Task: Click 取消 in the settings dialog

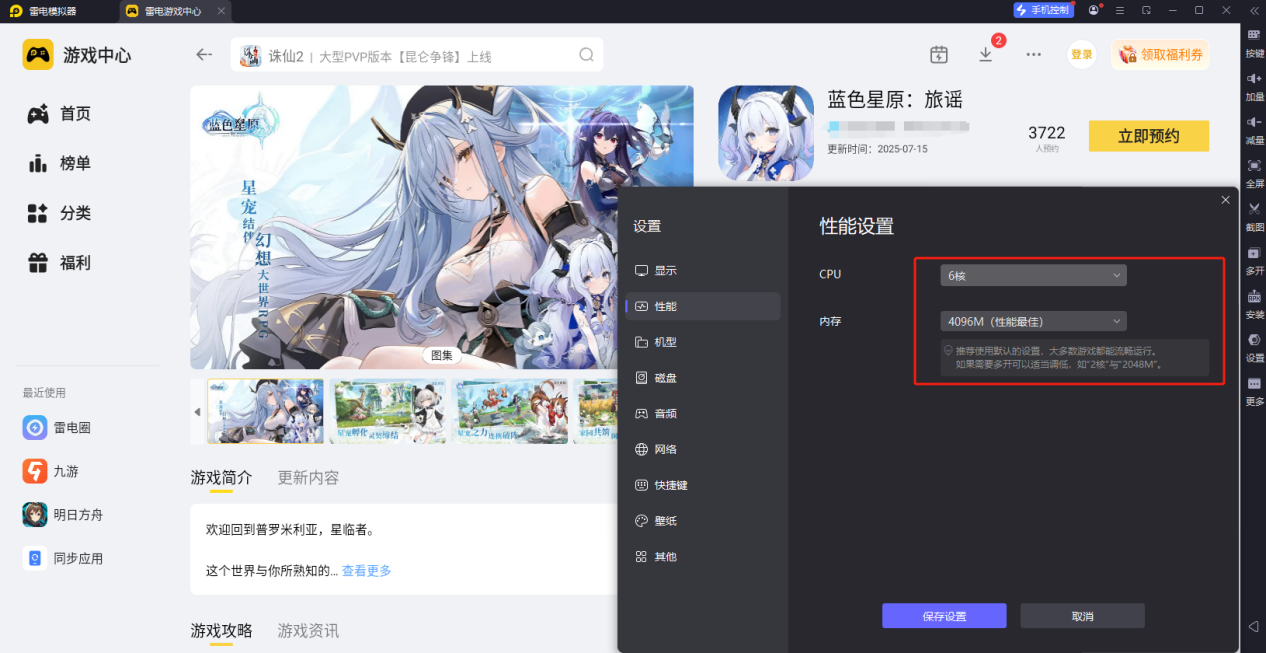Action: click(x=1082, y=616)
